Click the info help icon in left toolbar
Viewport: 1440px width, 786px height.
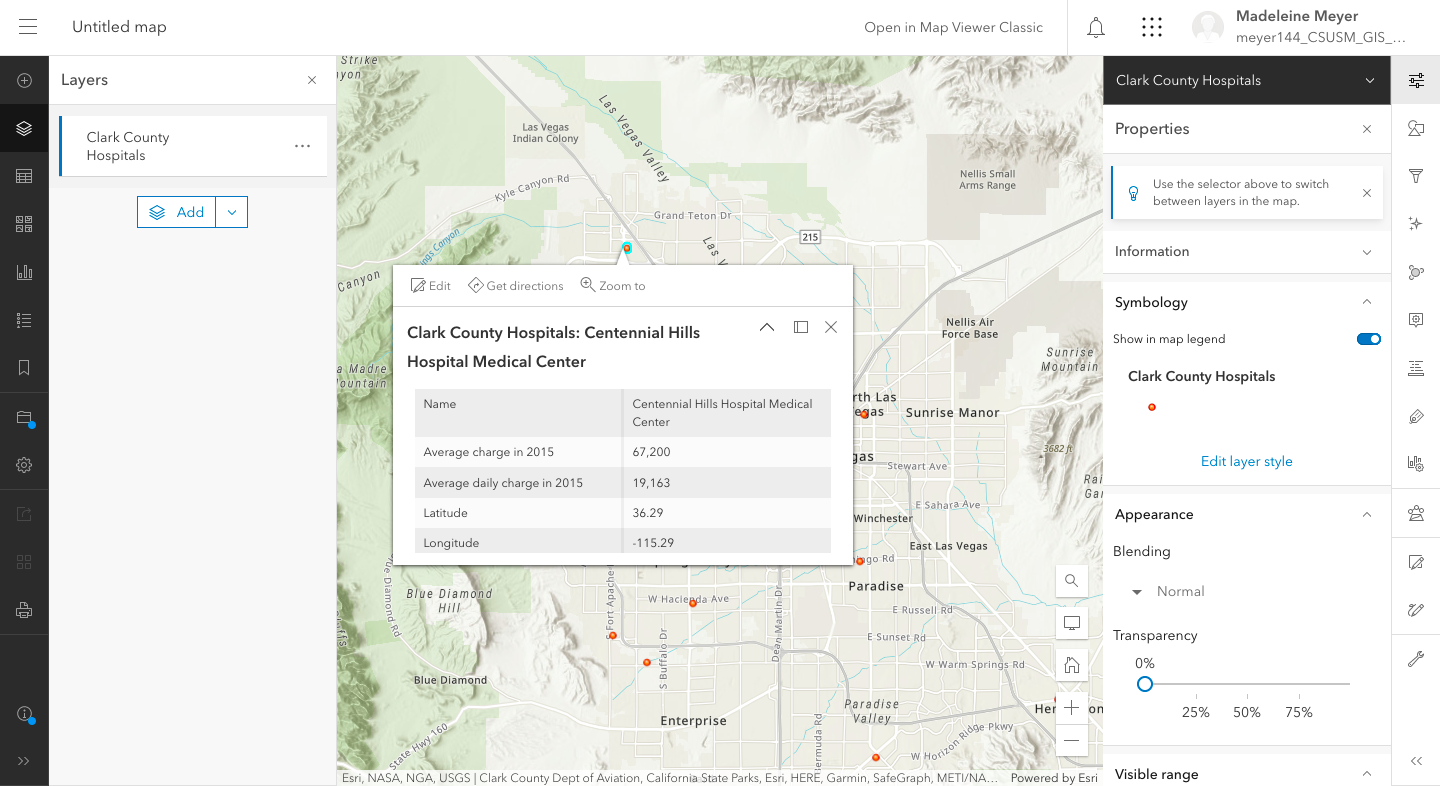point(24,714)
